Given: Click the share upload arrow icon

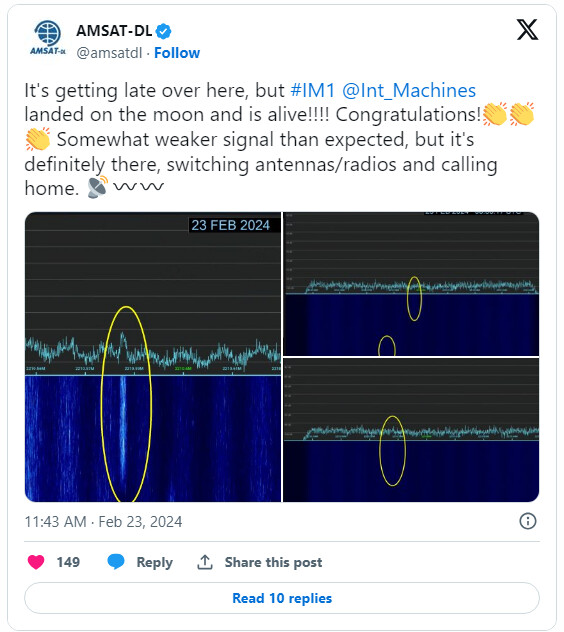Looking at the screenshot, I should pos(205,562).
